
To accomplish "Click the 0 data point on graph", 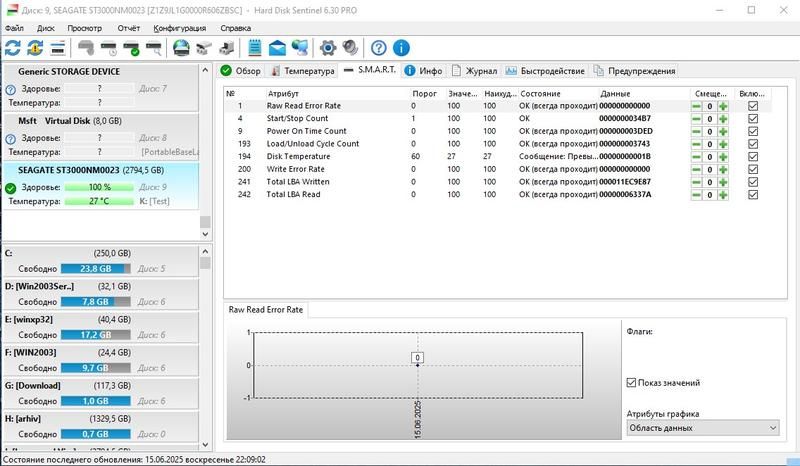I will (417, 365).
